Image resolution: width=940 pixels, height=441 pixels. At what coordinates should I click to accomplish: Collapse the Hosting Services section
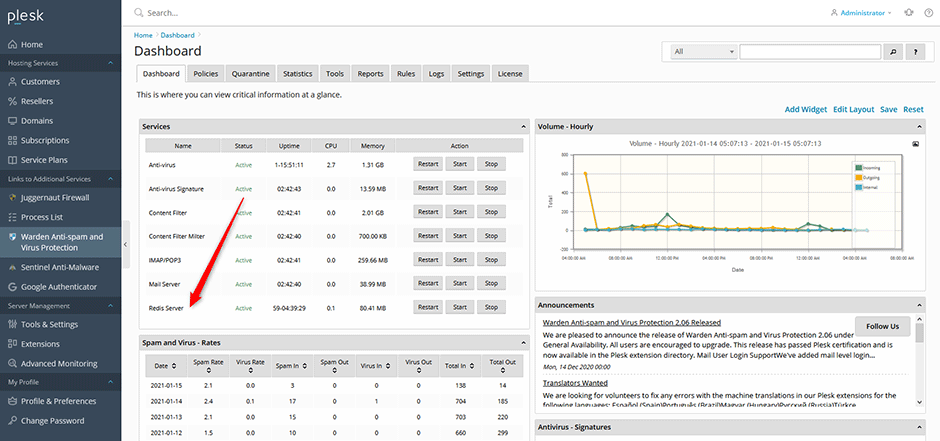(x=110, y=63)
